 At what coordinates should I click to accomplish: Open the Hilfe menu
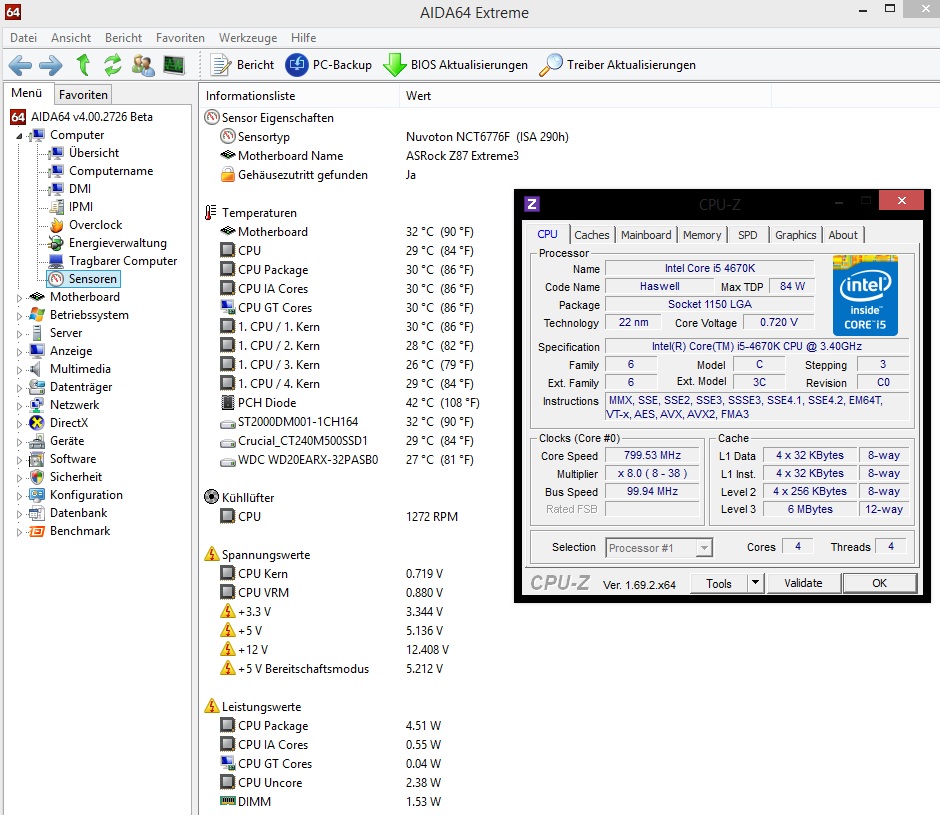[x=303, y=38]
